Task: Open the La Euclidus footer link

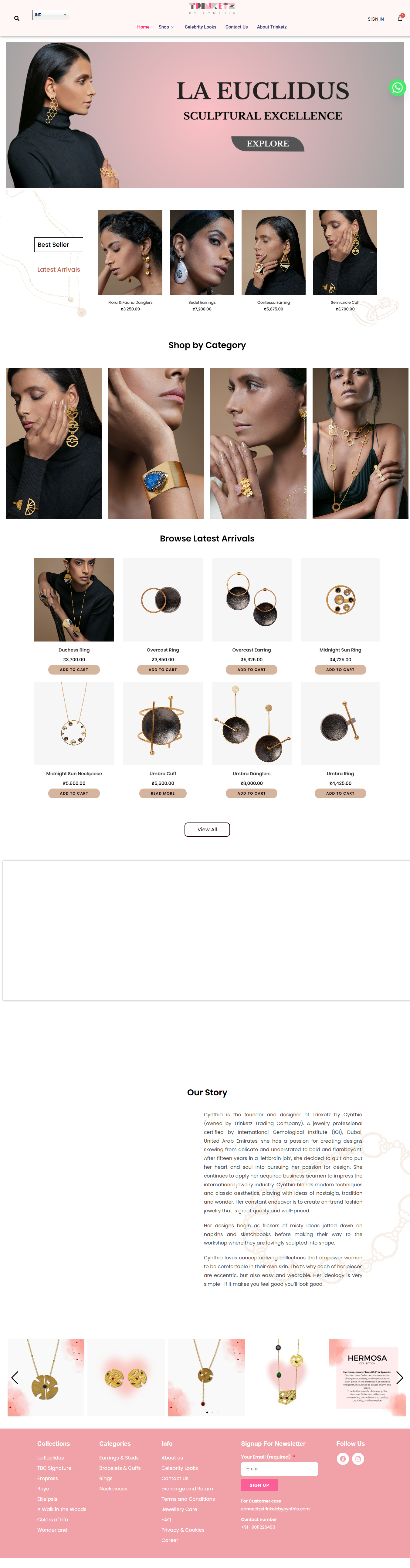Action: tap(50, 1458)
